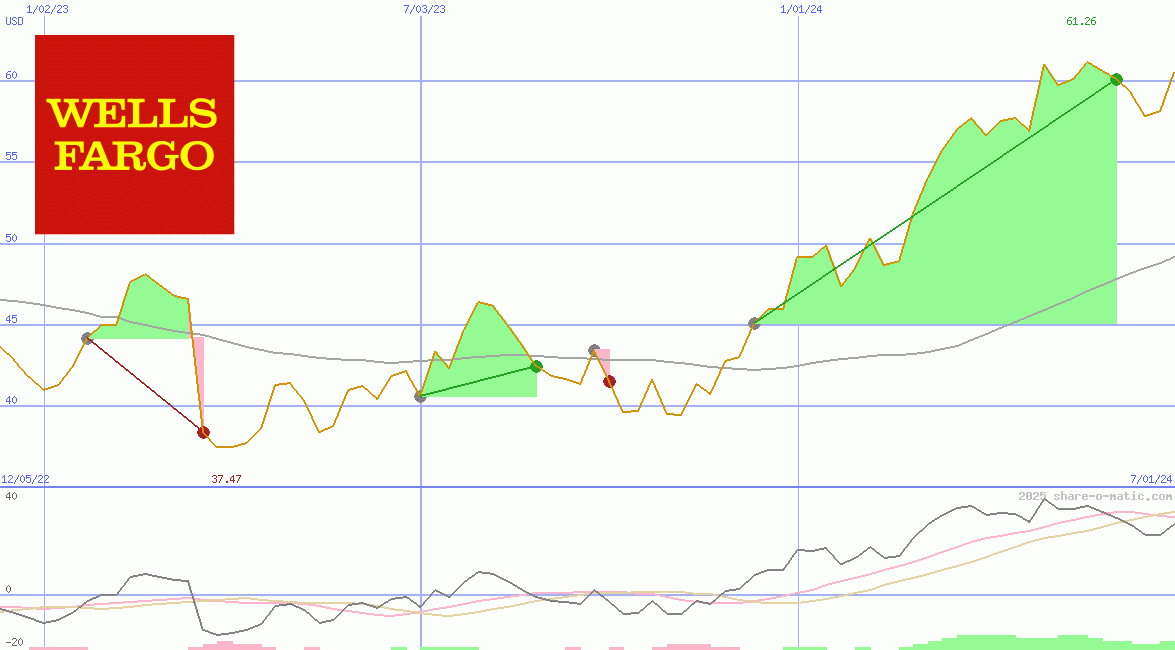Toggle the green gains shading on the rally
The image size is (1175, 650).
[x=1000, y=250]
